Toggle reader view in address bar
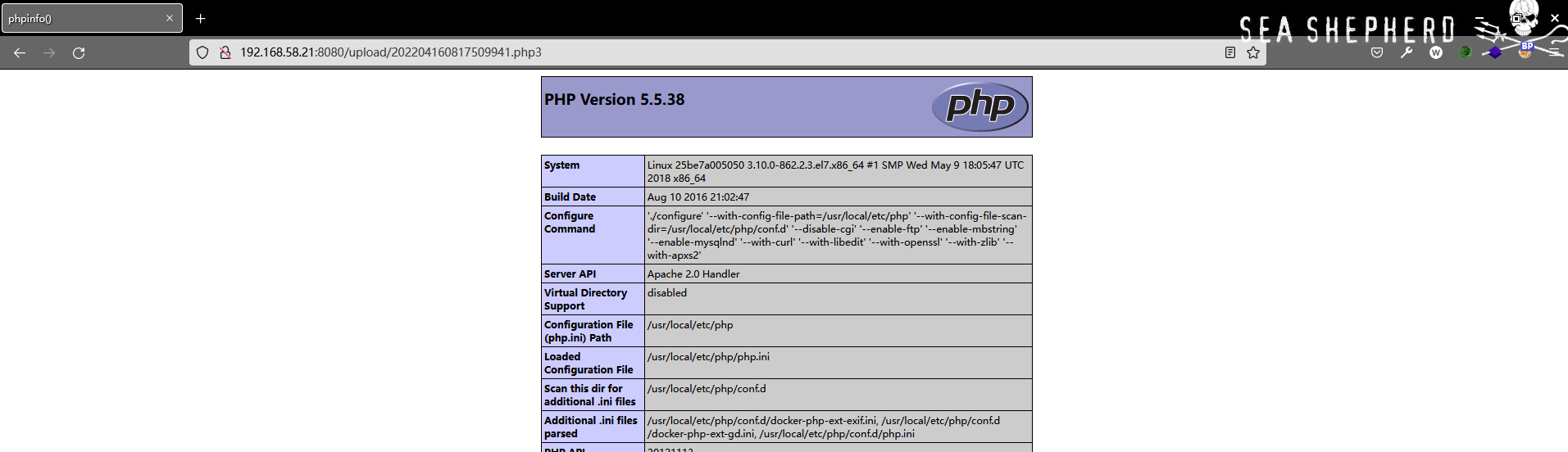 [x=1230, y=52]
